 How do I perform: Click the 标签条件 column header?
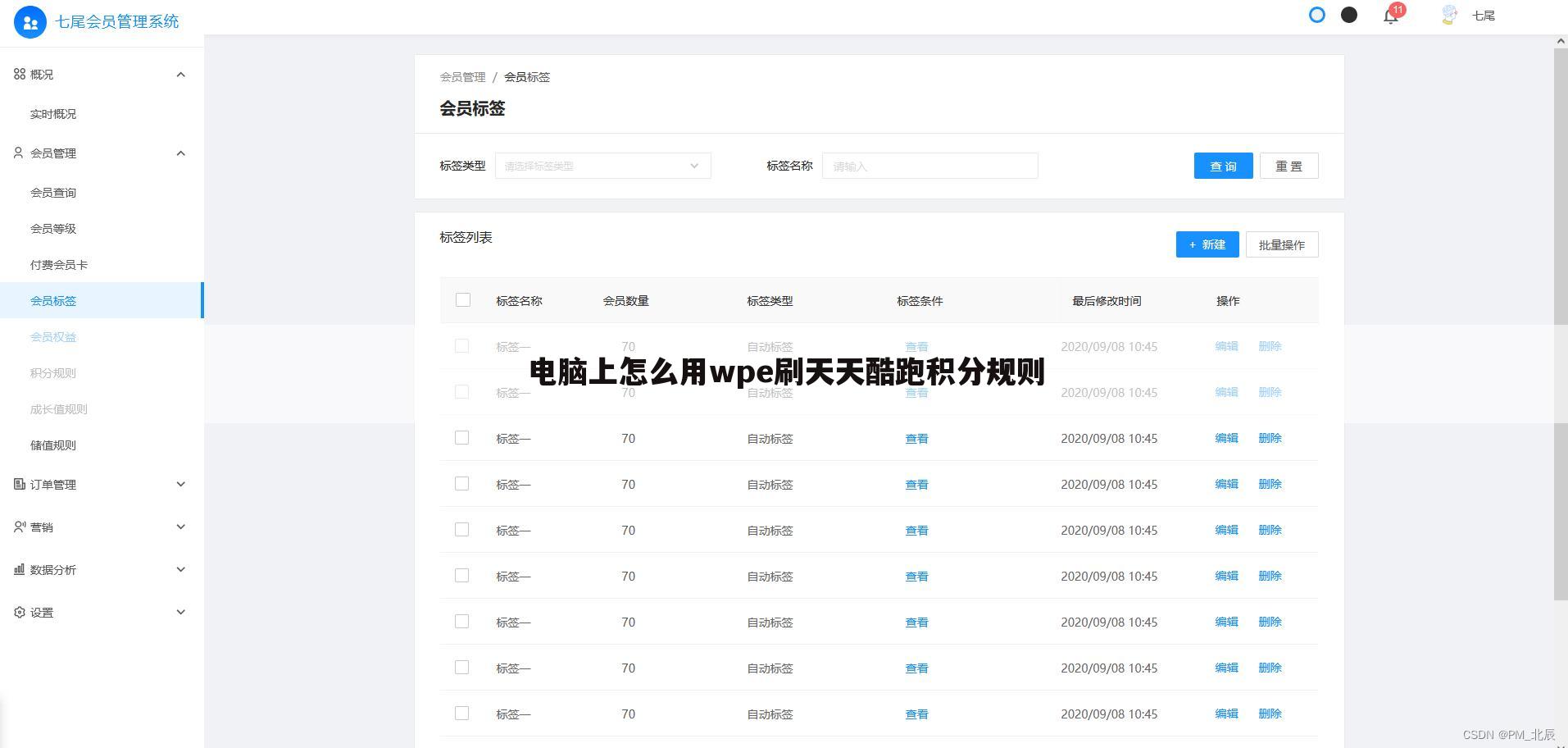click(920, 301)
